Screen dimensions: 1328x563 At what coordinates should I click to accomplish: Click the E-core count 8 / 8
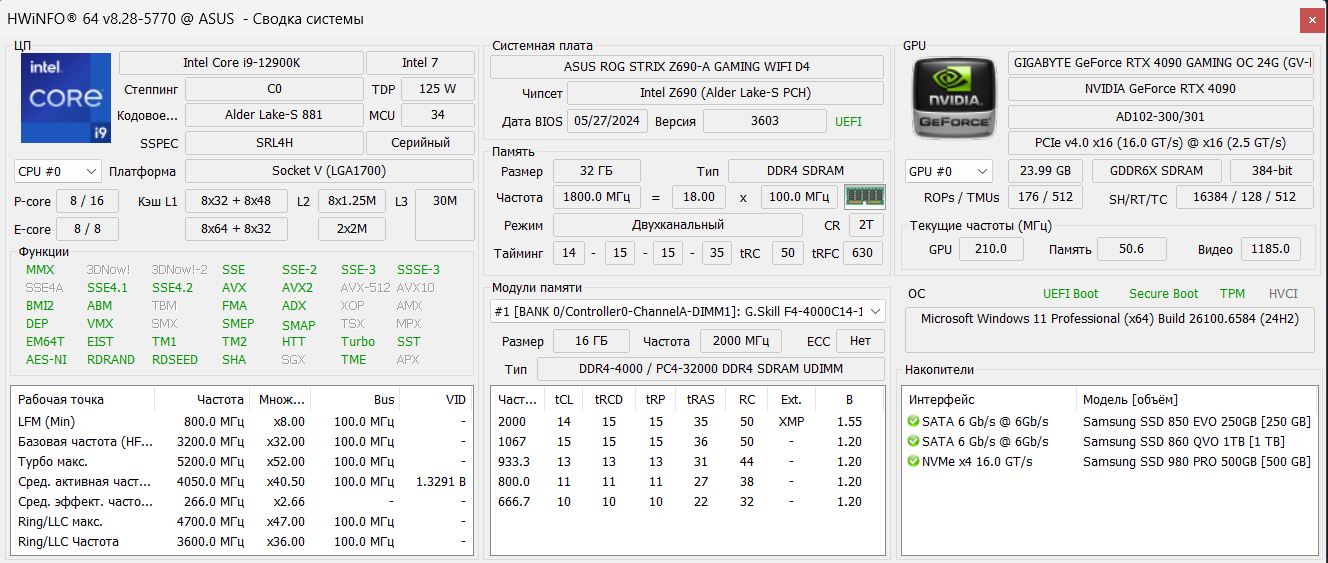[87, 229]
